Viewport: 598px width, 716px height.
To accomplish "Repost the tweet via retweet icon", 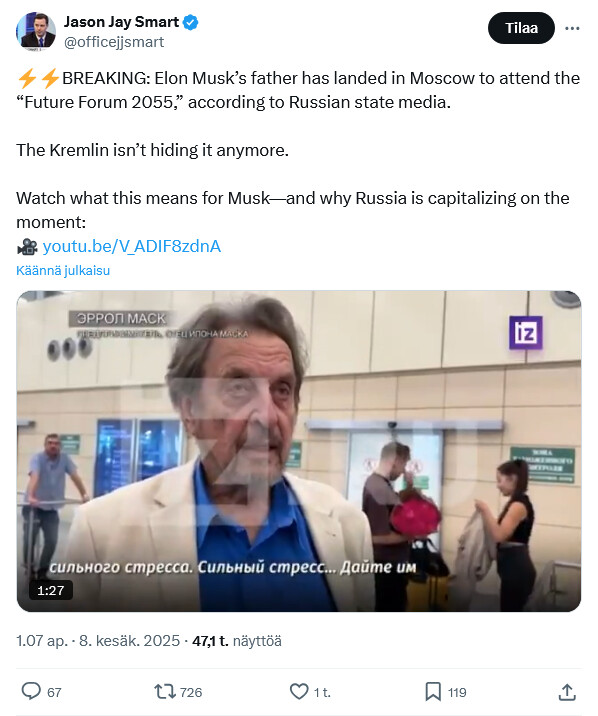I will (x=165, y=691).
